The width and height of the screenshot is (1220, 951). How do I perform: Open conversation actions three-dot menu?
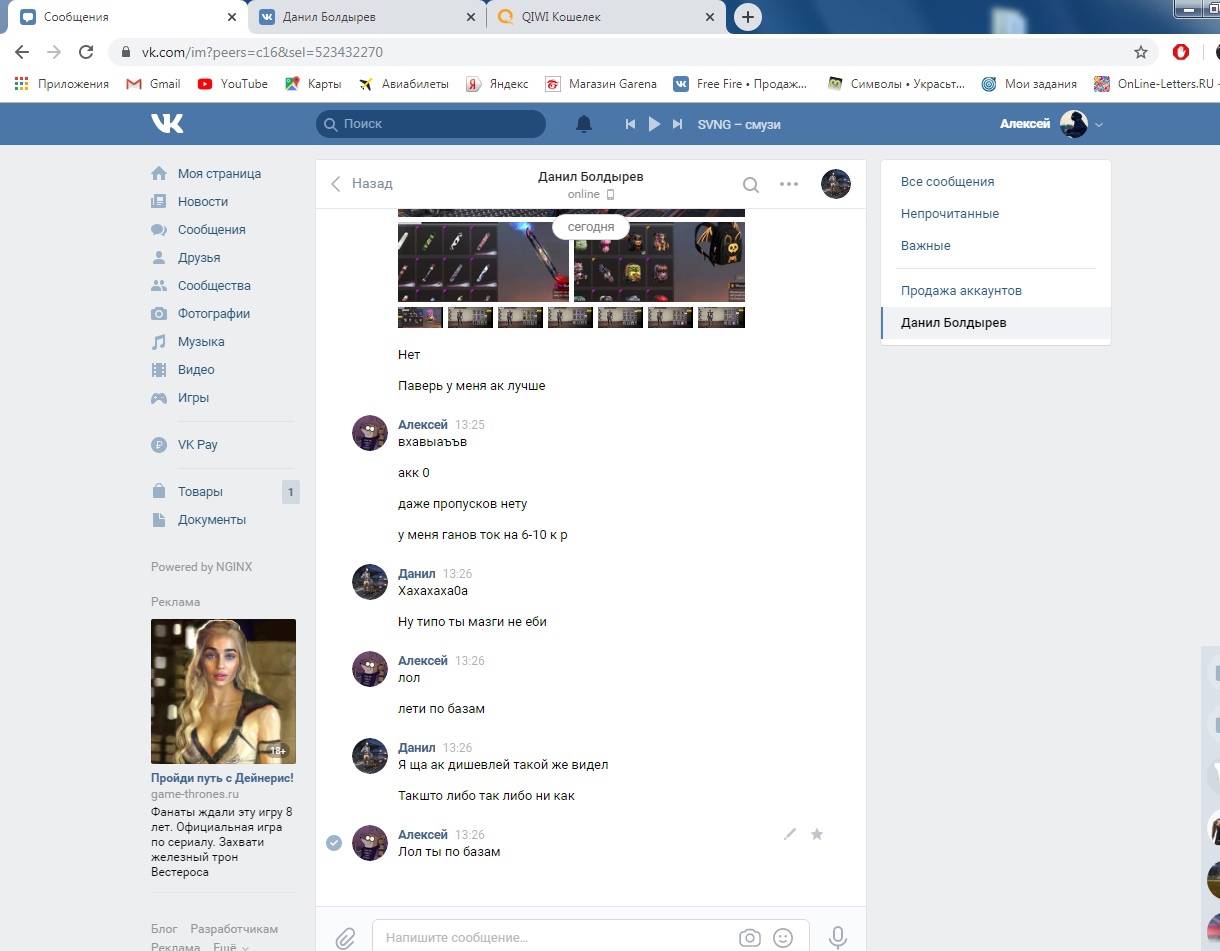click(x=789, y=184)
